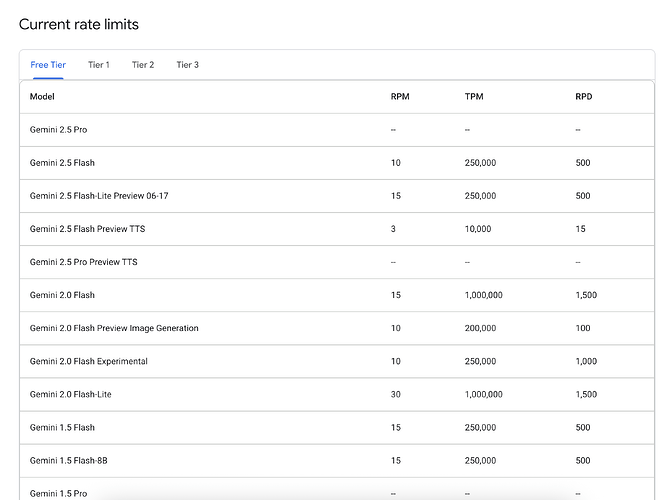Click the TPM column header
This screenshot has height=500, width=666.
[x=474, y=96]
